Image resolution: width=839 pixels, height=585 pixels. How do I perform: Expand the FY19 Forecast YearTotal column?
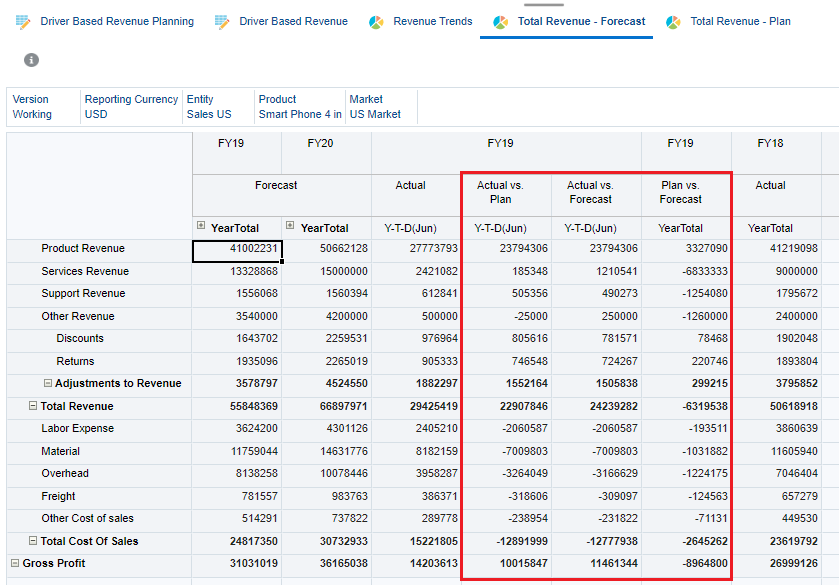pos(199,227)
